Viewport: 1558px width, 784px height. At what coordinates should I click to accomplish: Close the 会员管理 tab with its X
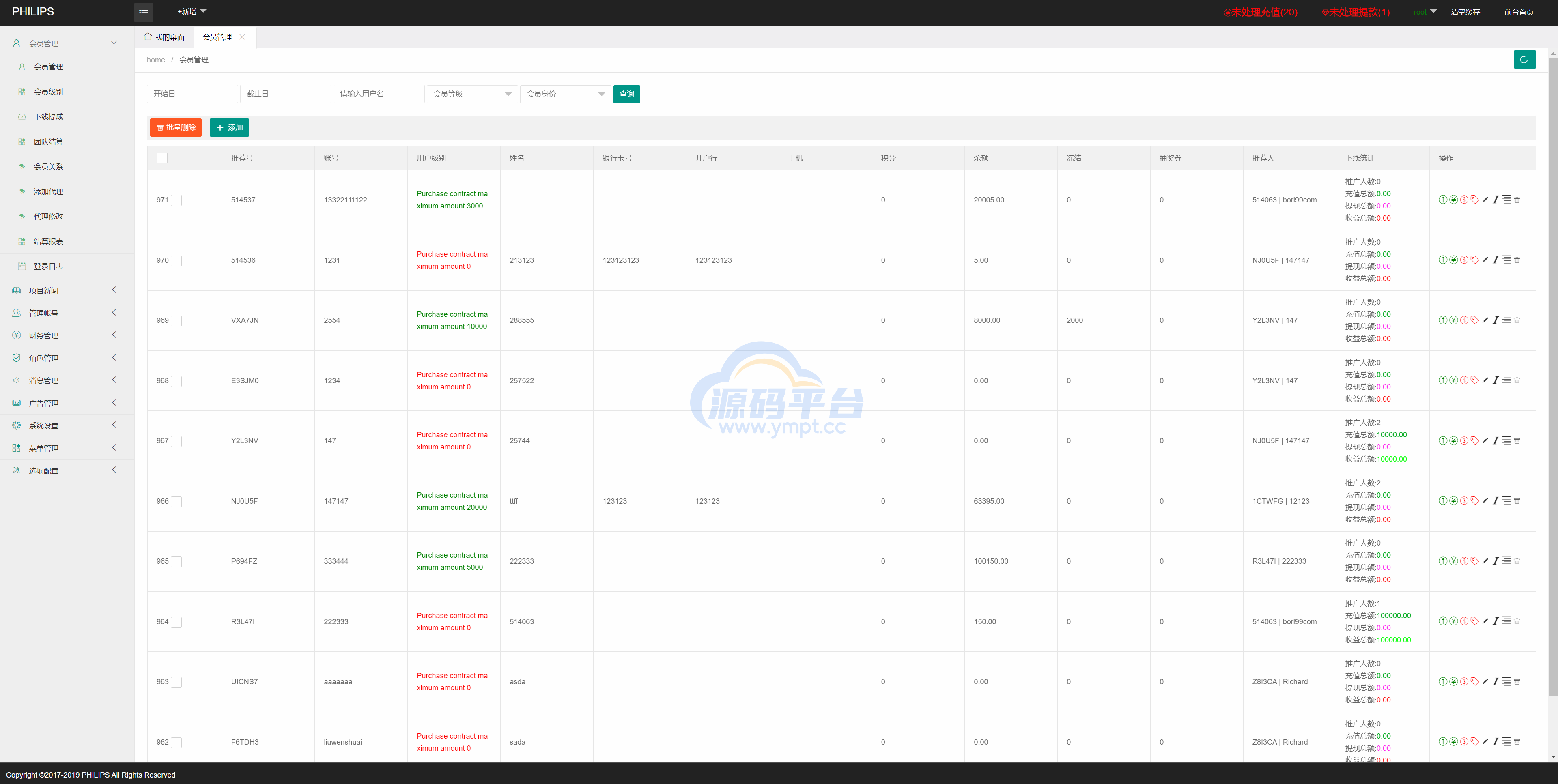[x=243, y=37]
